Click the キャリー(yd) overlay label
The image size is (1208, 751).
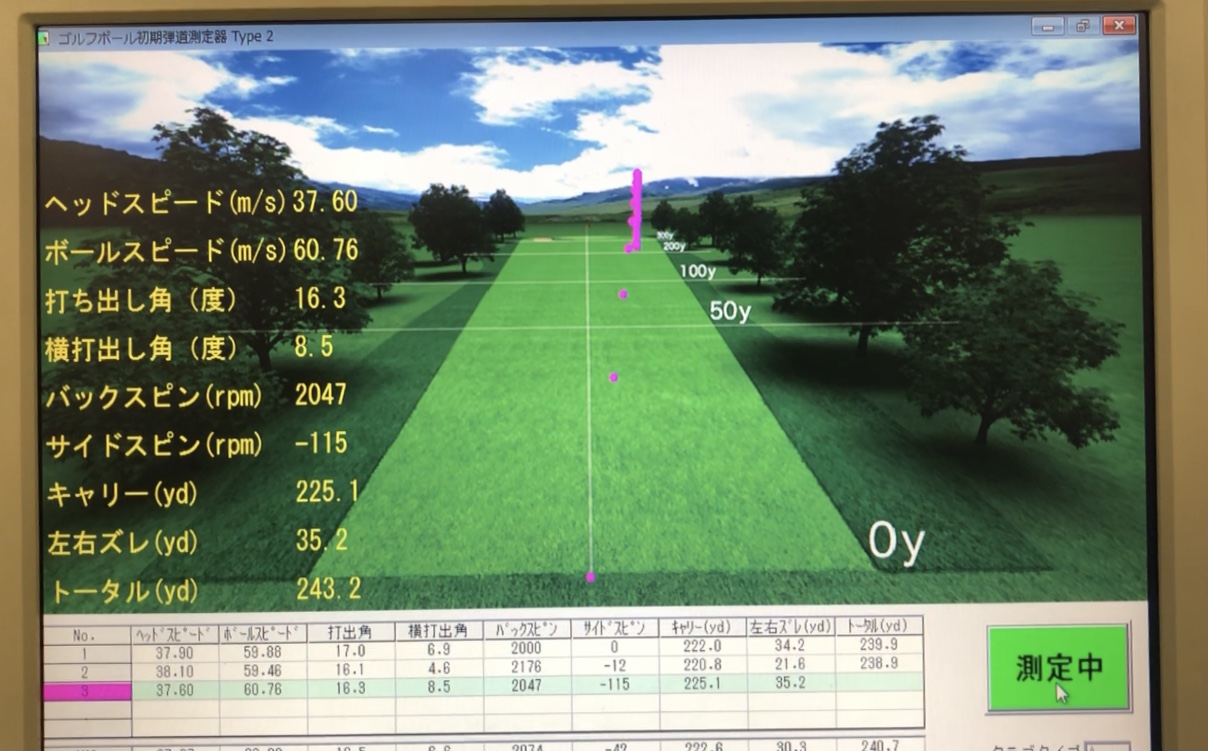(x=123, y=494)
